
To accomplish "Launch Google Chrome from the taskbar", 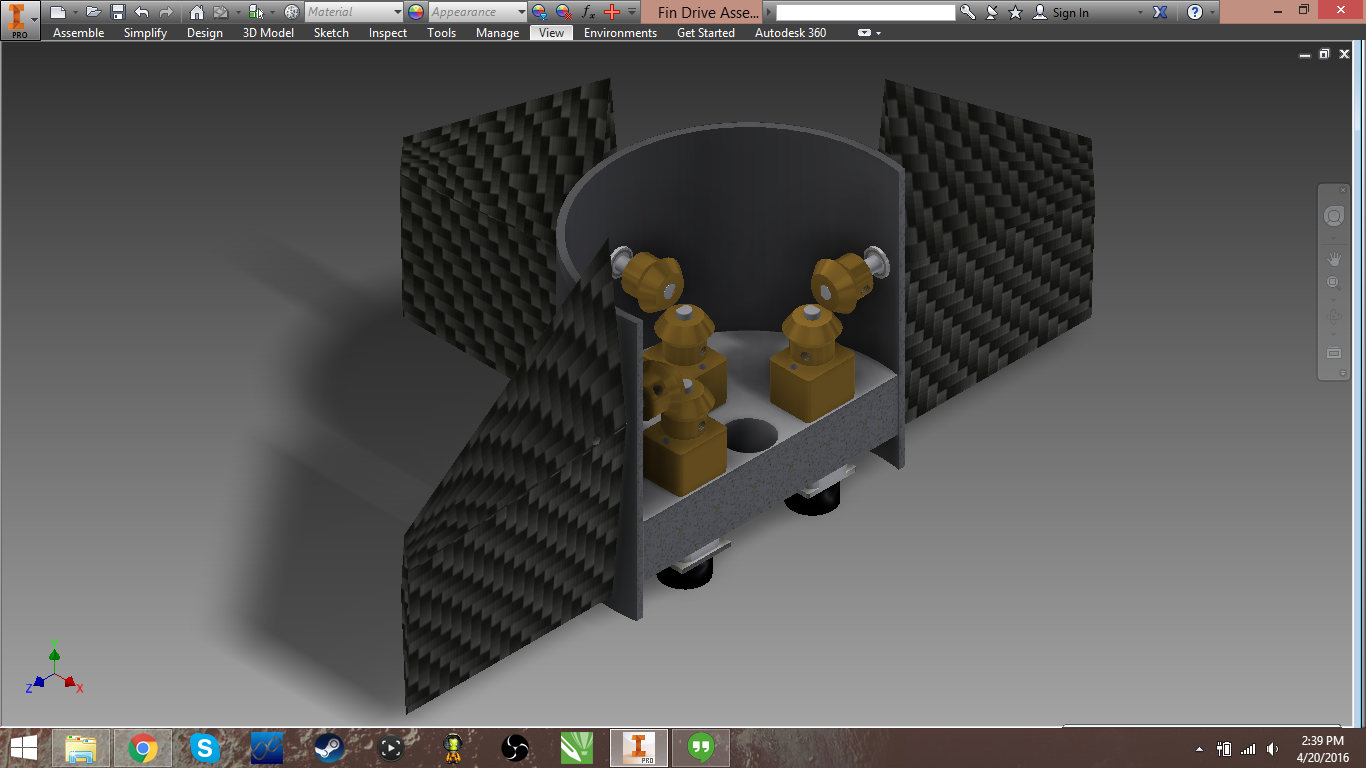I will (143, 747).
